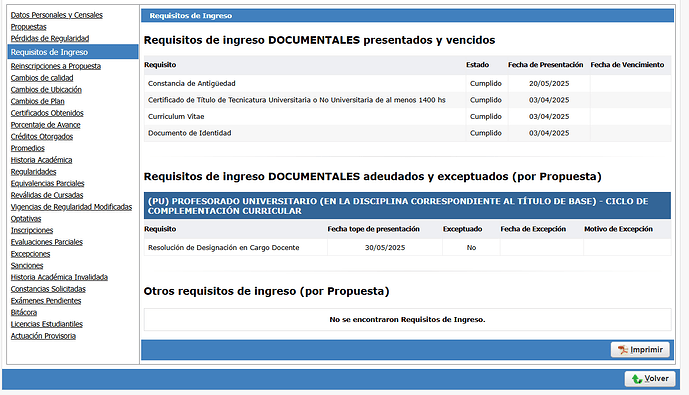The width and height of the screenshot is (689, 395).
Task: Open Cambios de Plan link
Action: (x=37, y=101)
